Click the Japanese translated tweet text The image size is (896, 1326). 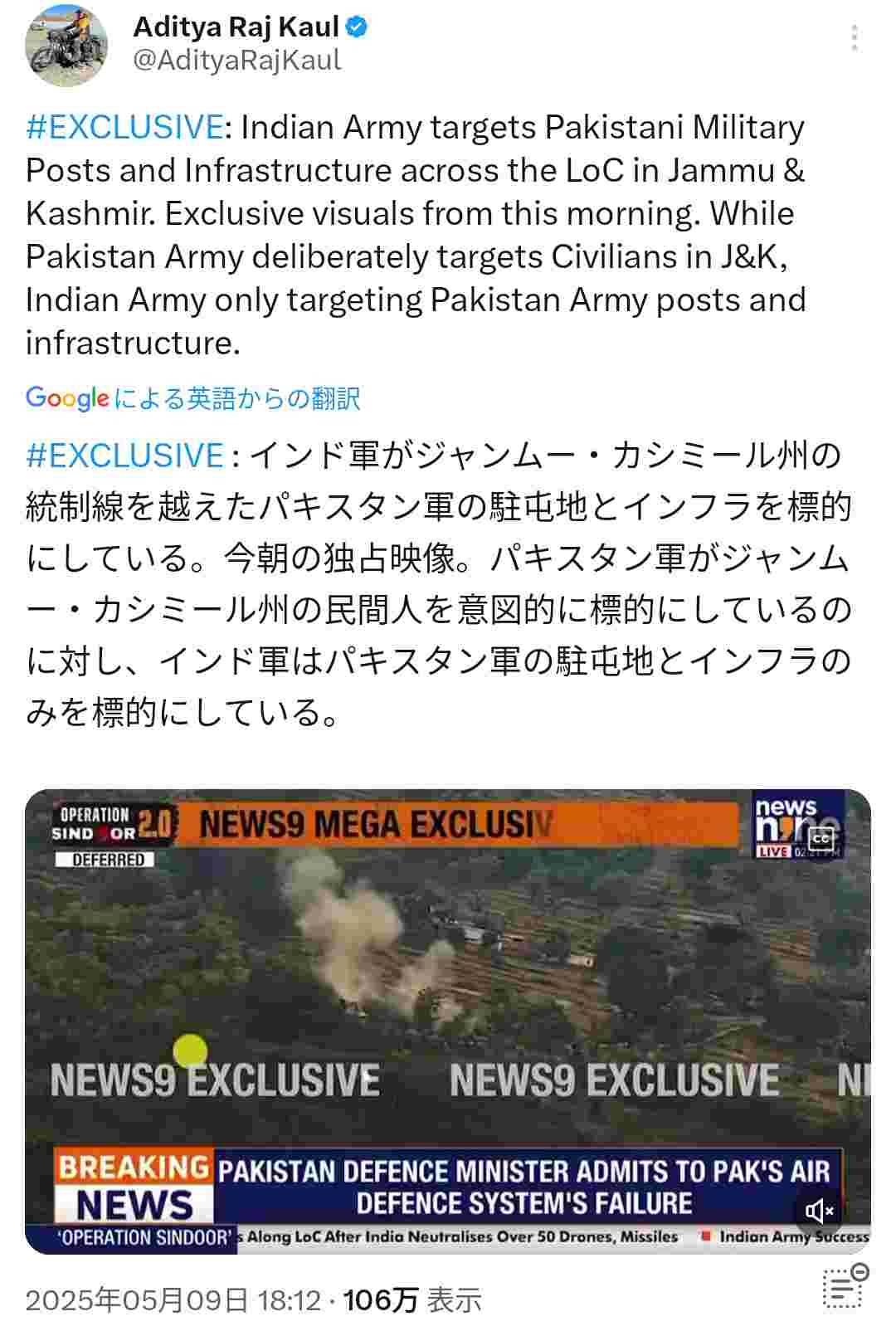click(439, 583)
